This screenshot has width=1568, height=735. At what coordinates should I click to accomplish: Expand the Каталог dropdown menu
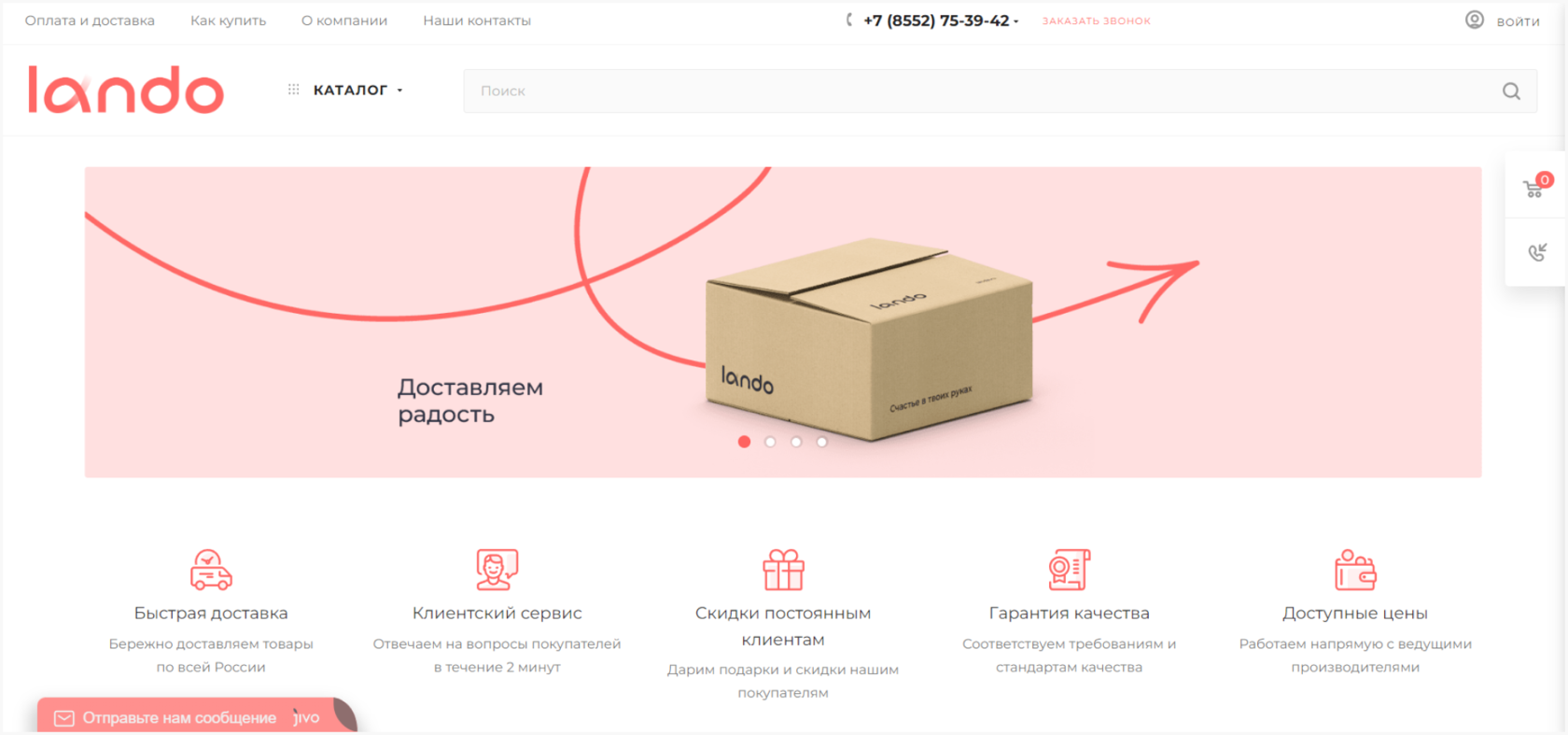coord(346,91)
